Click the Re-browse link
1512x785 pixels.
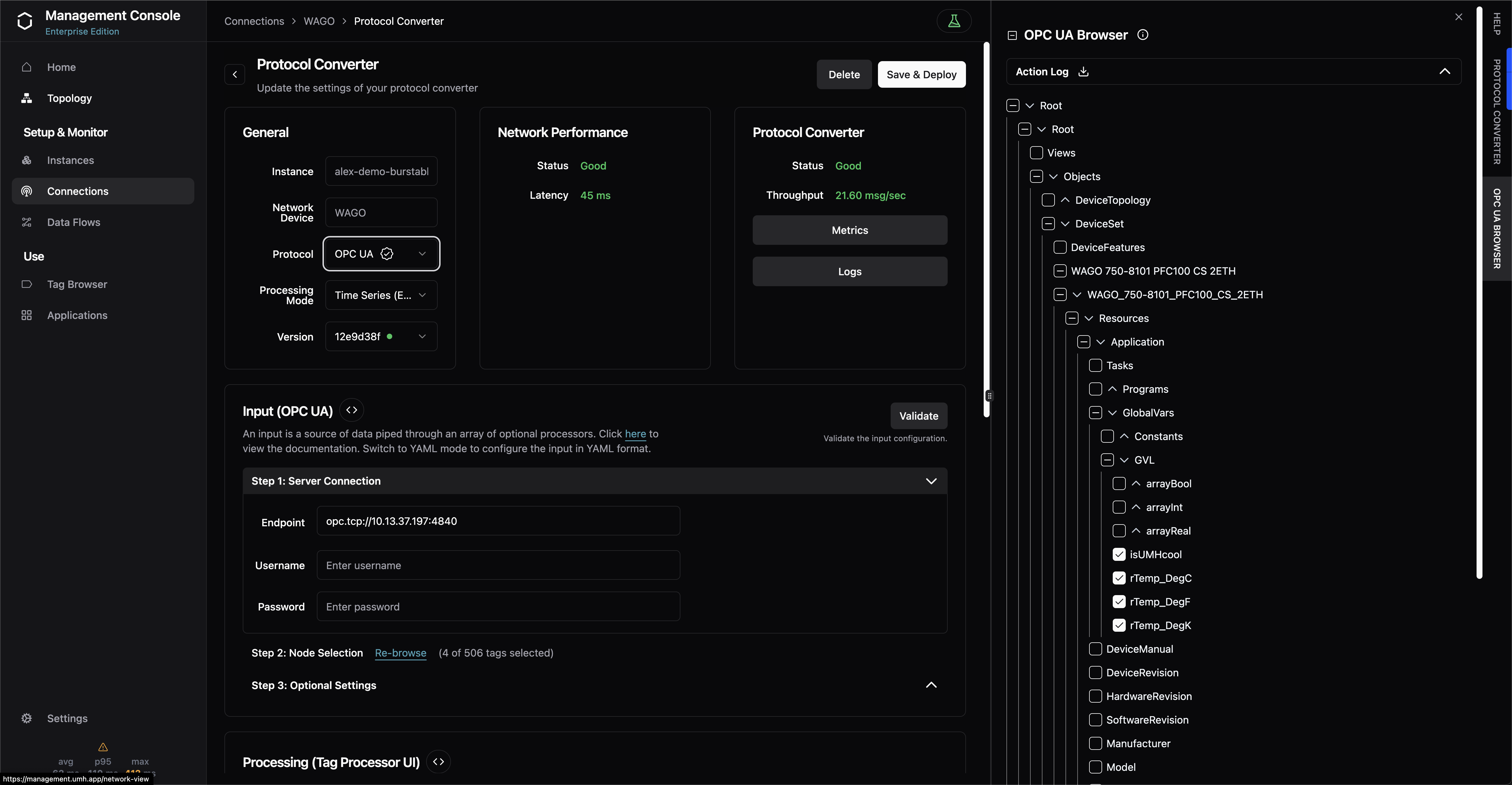tap(400, 653)
